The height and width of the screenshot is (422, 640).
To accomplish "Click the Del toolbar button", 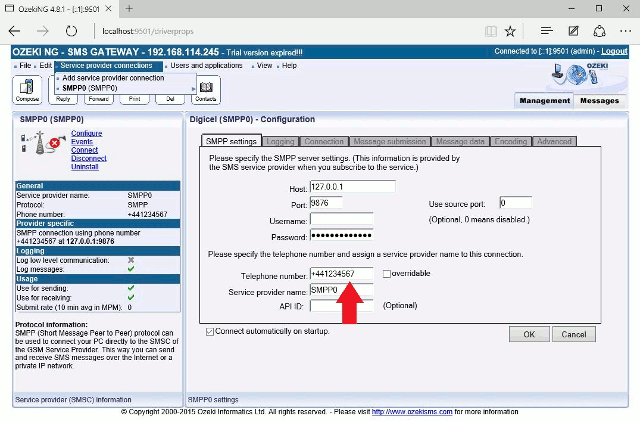I will pos(170,99).
